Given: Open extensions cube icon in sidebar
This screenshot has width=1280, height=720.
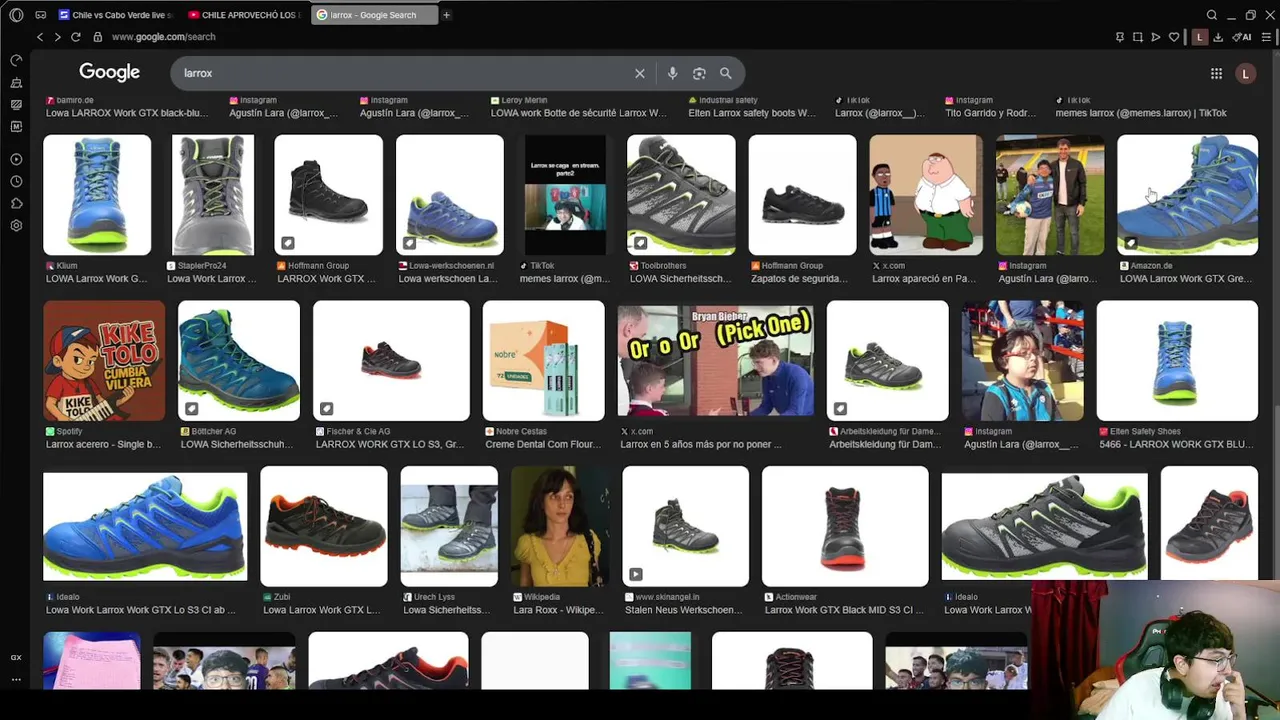Looking at the screenshot, I should pyautogui.click(x=16, y=203).
